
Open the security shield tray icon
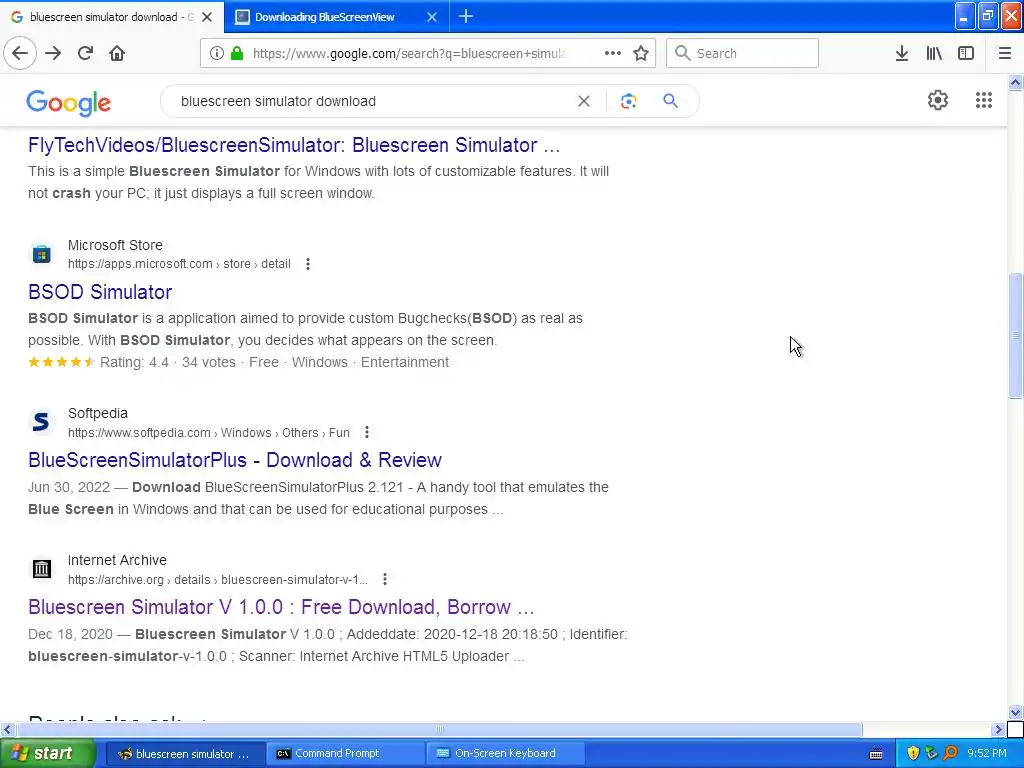tap(913, 754)
